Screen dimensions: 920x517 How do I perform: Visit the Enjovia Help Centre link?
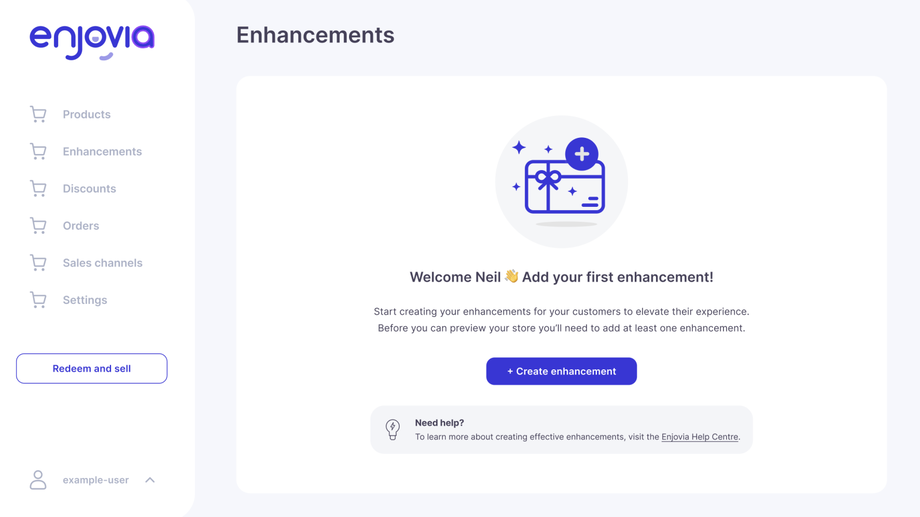(699, 437)
